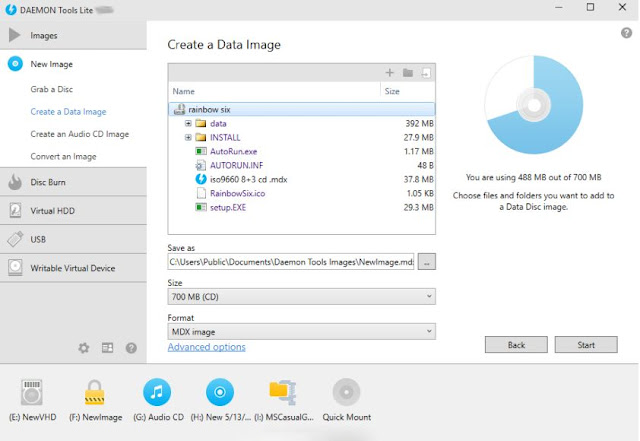640x441 pixels.
Task: Click the Start button
Action: tap(585, 345)
